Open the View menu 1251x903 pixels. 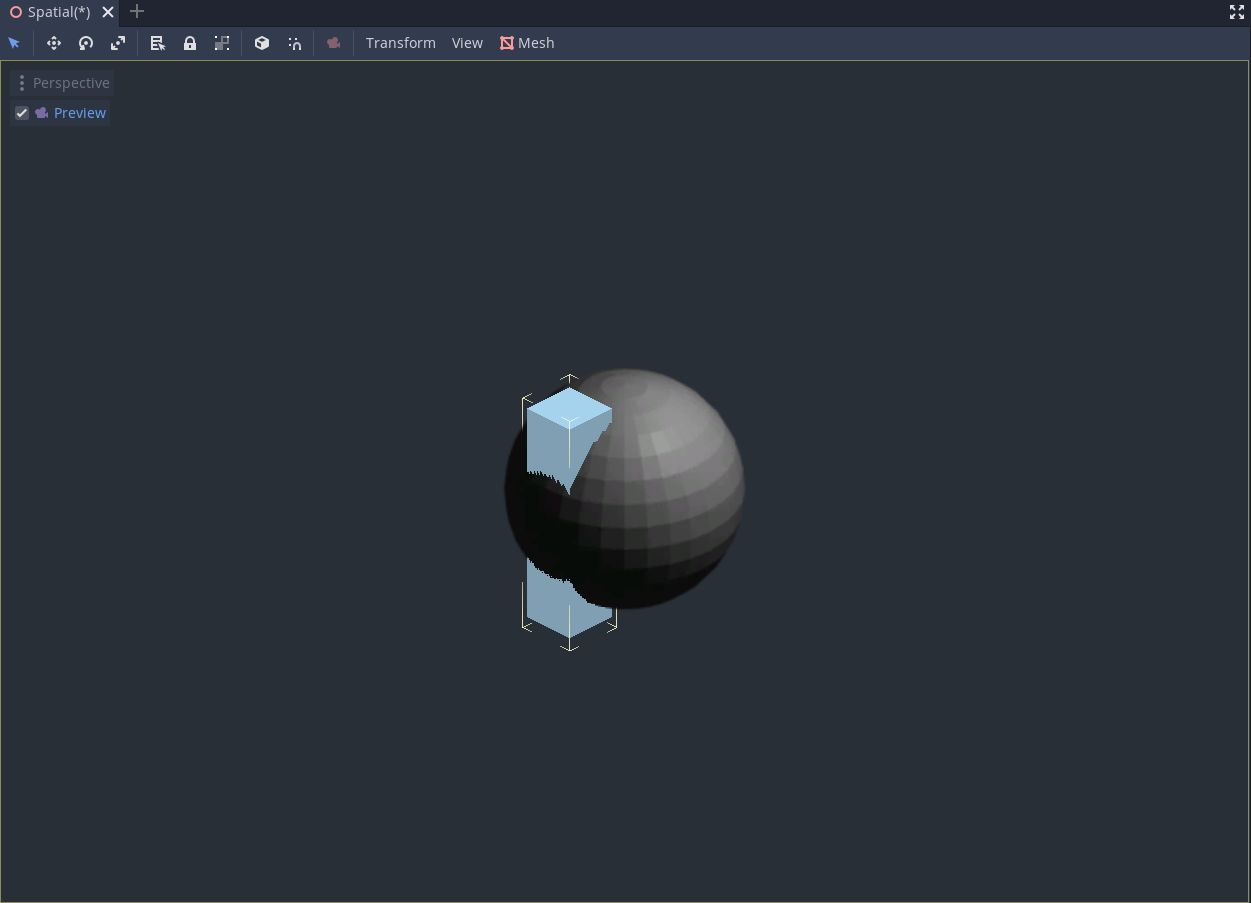tap(467, 43)
